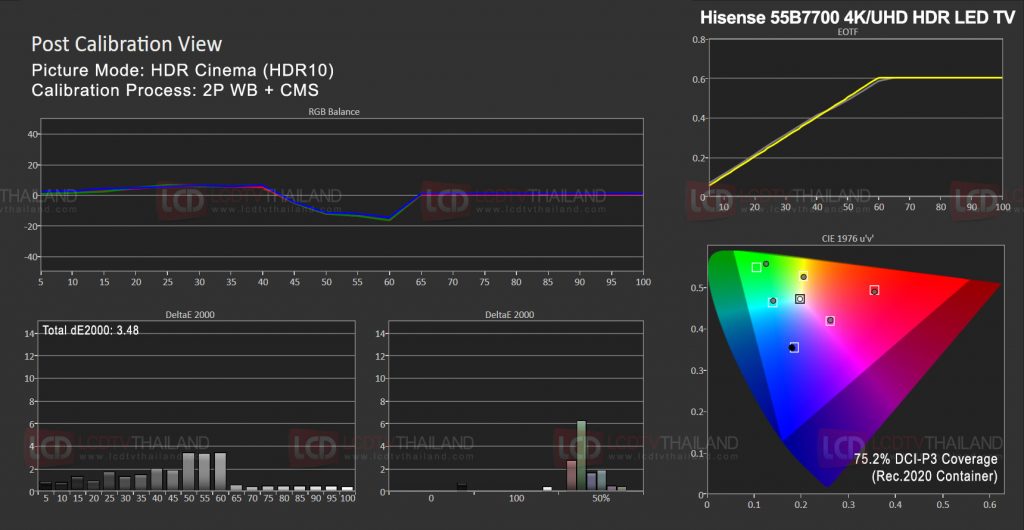Click the '100' label on EOTF x-axis
Viewport: 1024px width, 530px height.
point(1002,206)
